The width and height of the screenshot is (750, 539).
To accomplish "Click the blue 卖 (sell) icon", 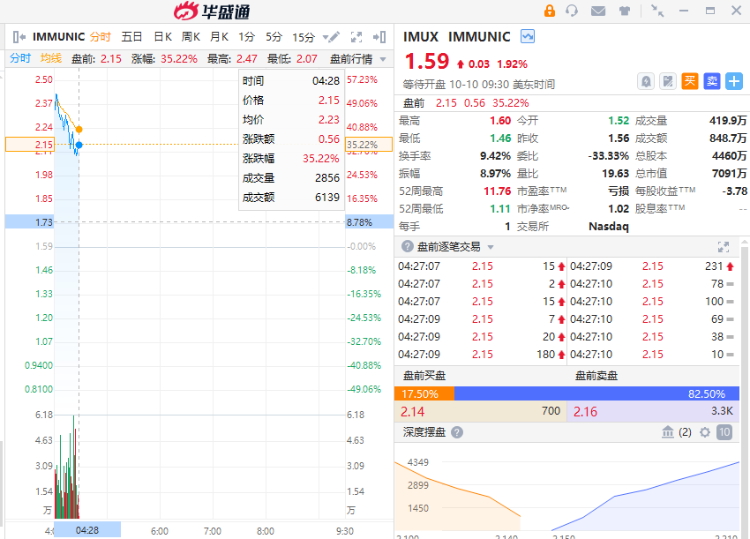I will [x=712, y=81].
